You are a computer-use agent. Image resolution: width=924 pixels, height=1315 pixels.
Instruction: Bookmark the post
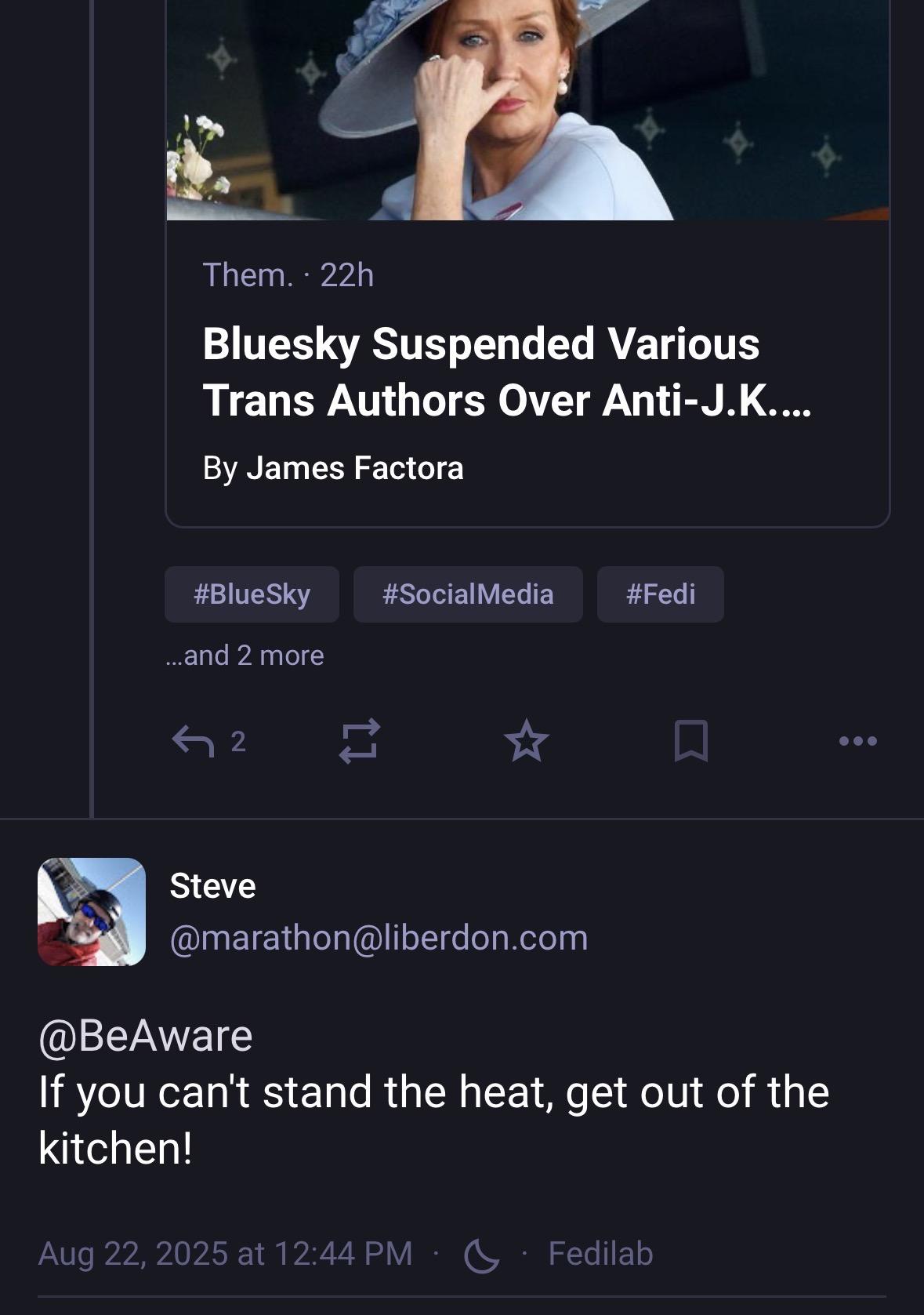click(691, 741)
